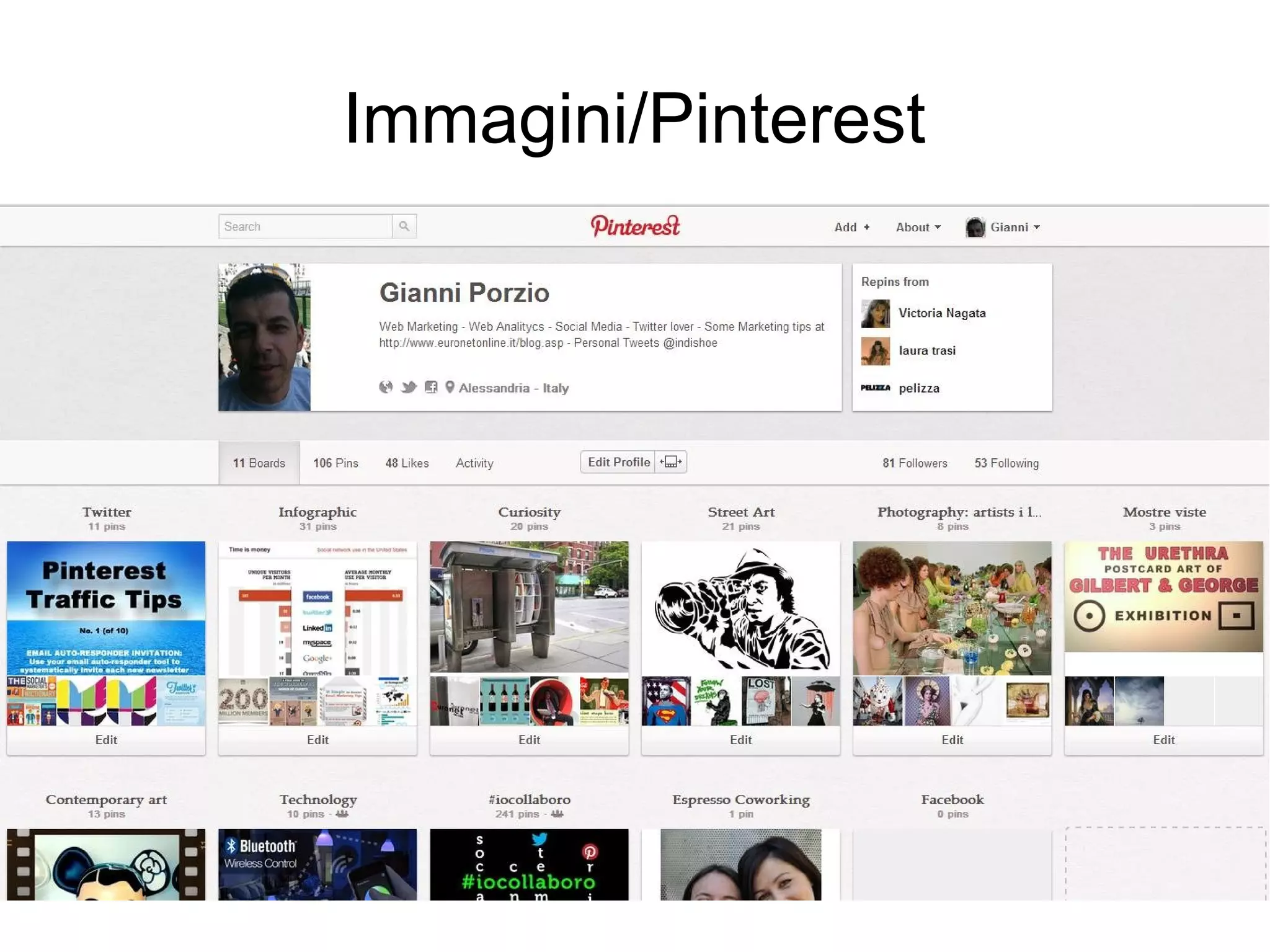Open the Superman thumbnail in Street Art
The width and height of the screenshot is (1270, 952).
tap(666, 701)
